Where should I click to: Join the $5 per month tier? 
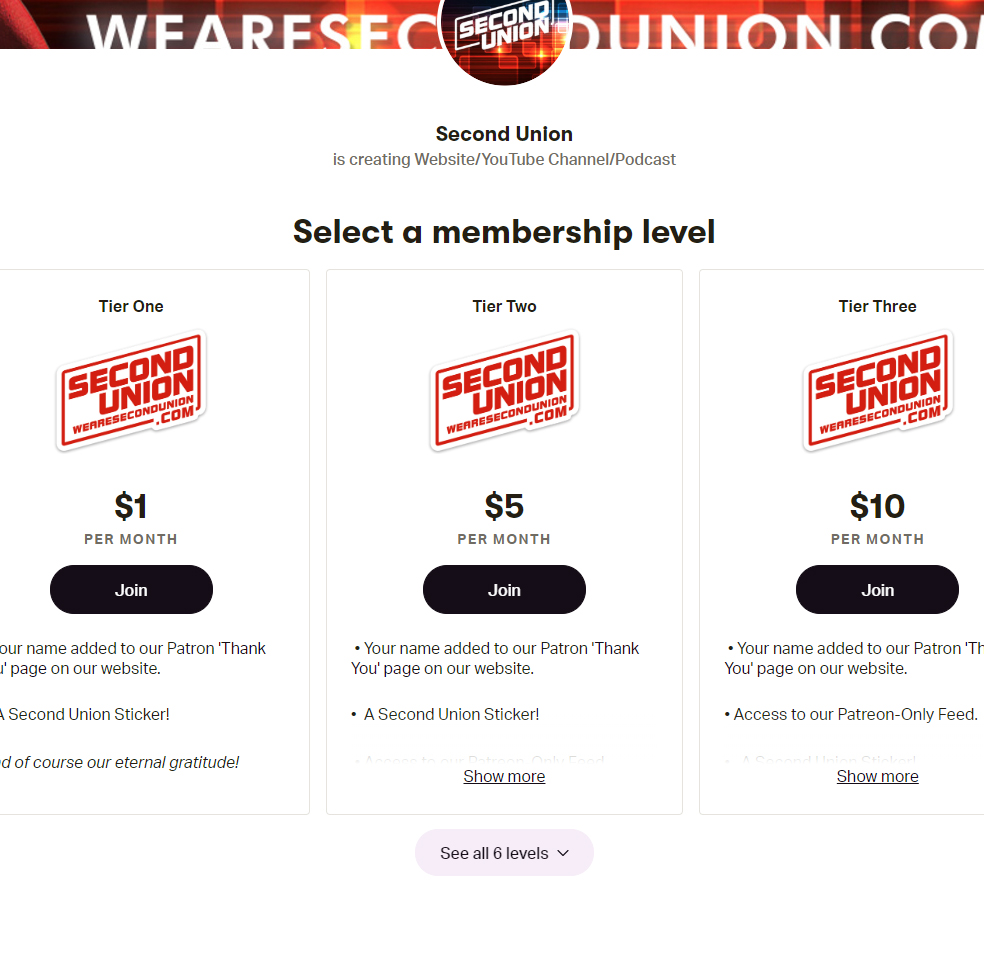click(504, 590)
